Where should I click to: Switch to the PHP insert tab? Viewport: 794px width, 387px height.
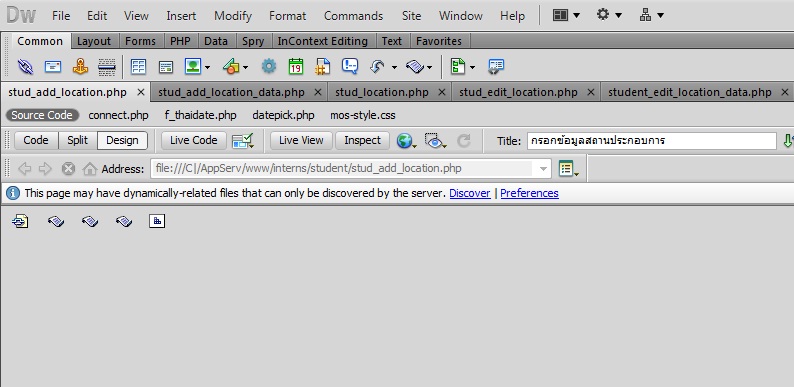pyautogui.click(x=180, y=41)
